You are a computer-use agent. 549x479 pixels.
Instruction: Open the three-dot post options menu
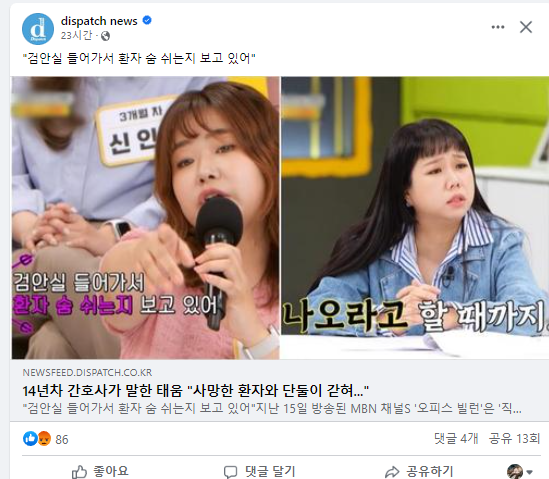pos(498,27)
